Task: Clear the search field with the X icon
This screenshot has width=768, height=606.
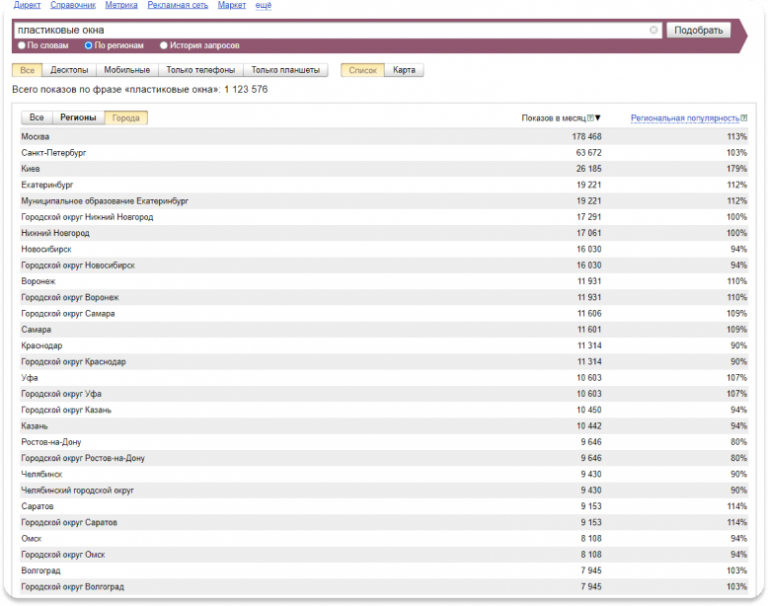Action: pyautogui.click(x=654, y=30)
